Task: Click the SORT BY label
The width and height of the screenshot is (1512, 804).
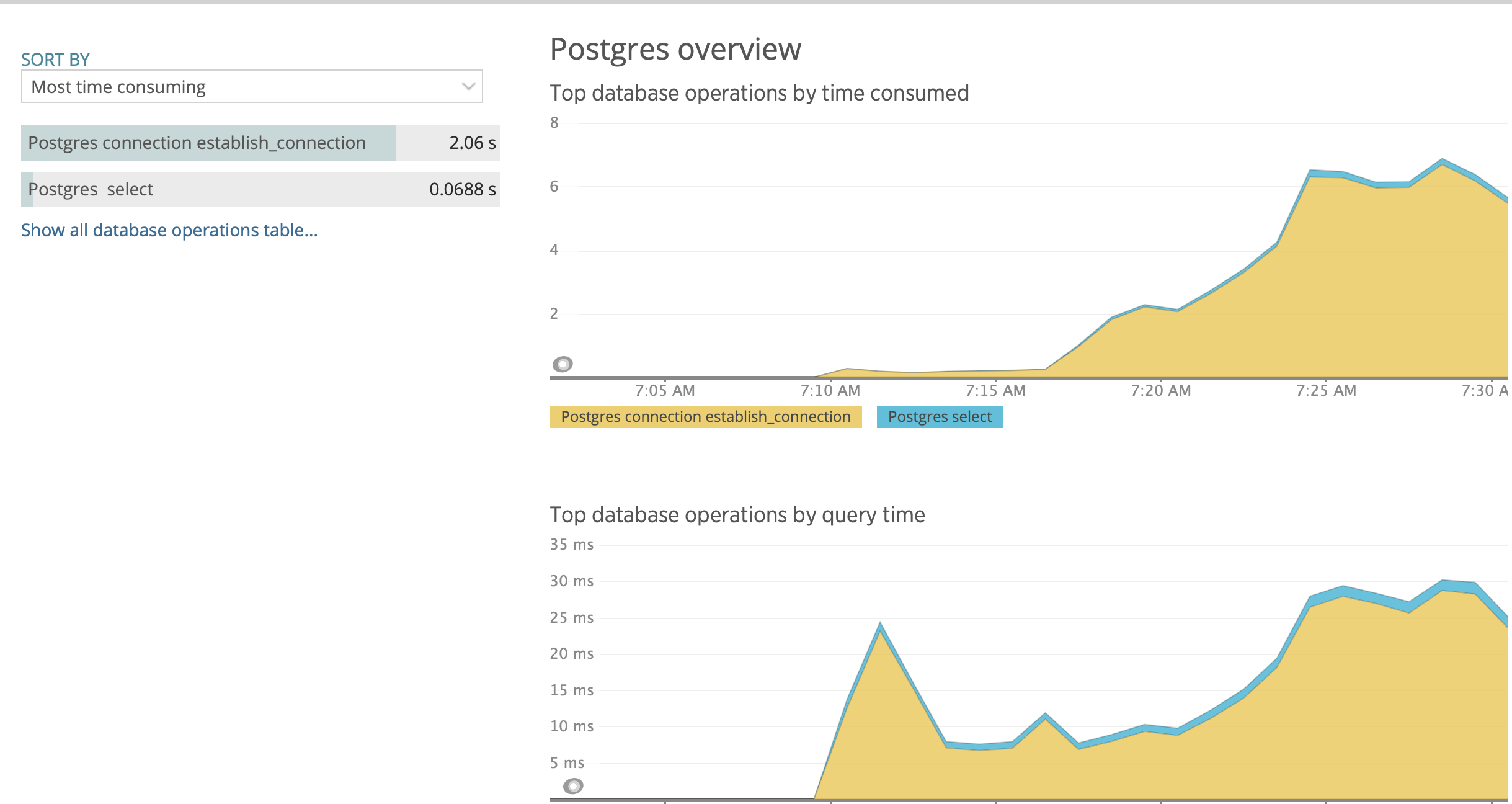Action: tap(55, 60)
